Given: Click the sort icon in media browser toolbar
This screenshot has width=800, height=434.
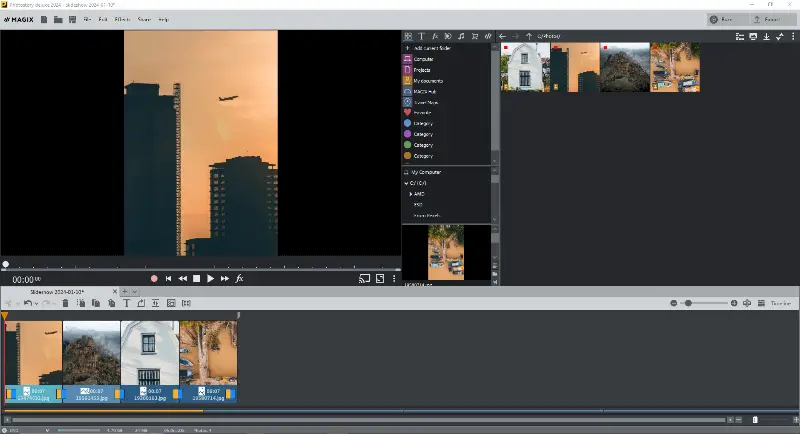Looking at the screenshot, I should 780,36.
